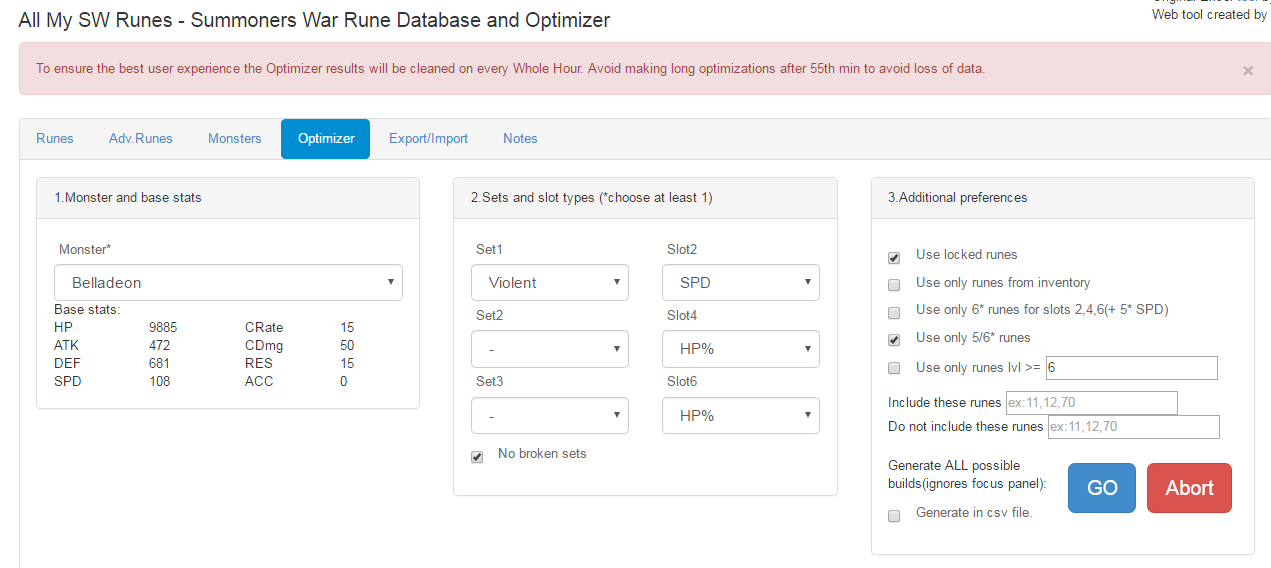Expand the Set1 dropdown set to Violent

click(550, 283)
